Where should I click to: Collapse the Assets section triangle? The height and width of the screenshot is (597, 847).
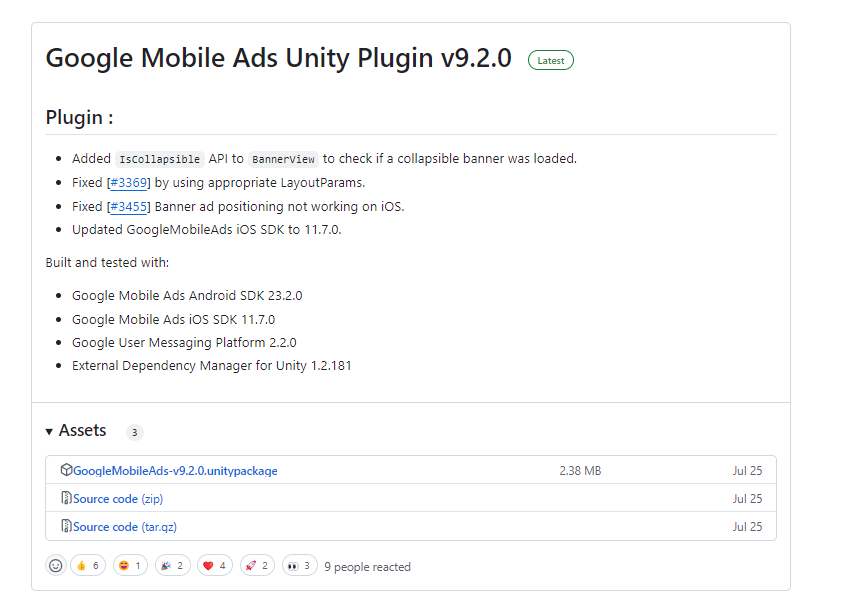tap(49, 431)
